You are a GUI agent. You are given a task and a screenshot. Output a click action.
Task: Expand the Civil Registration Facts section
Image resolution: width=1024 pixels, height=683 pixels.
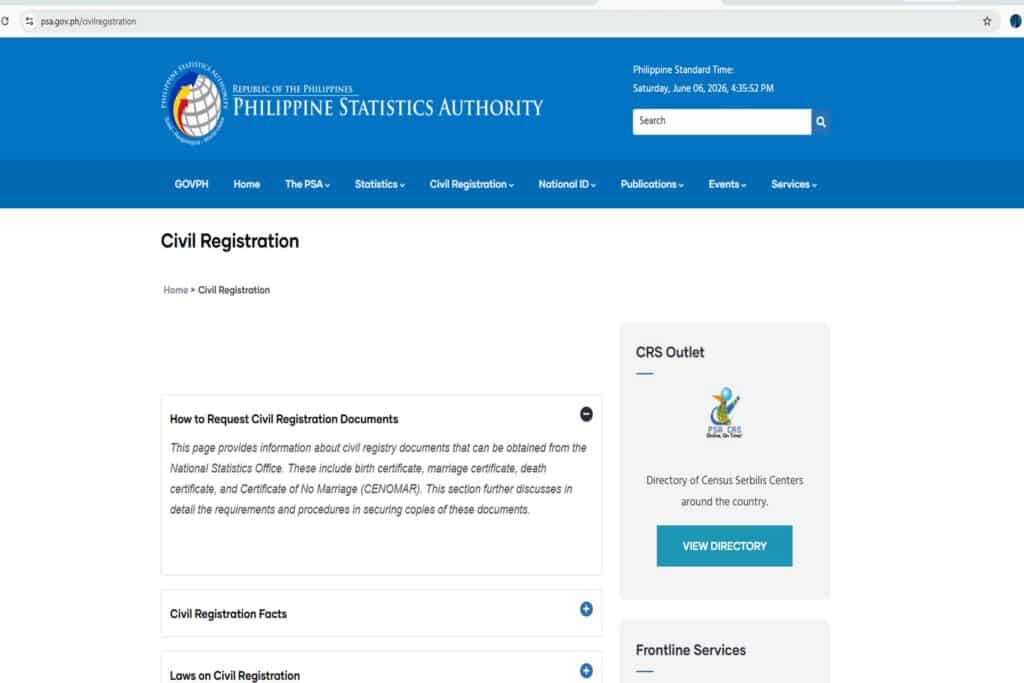(586, 609)
